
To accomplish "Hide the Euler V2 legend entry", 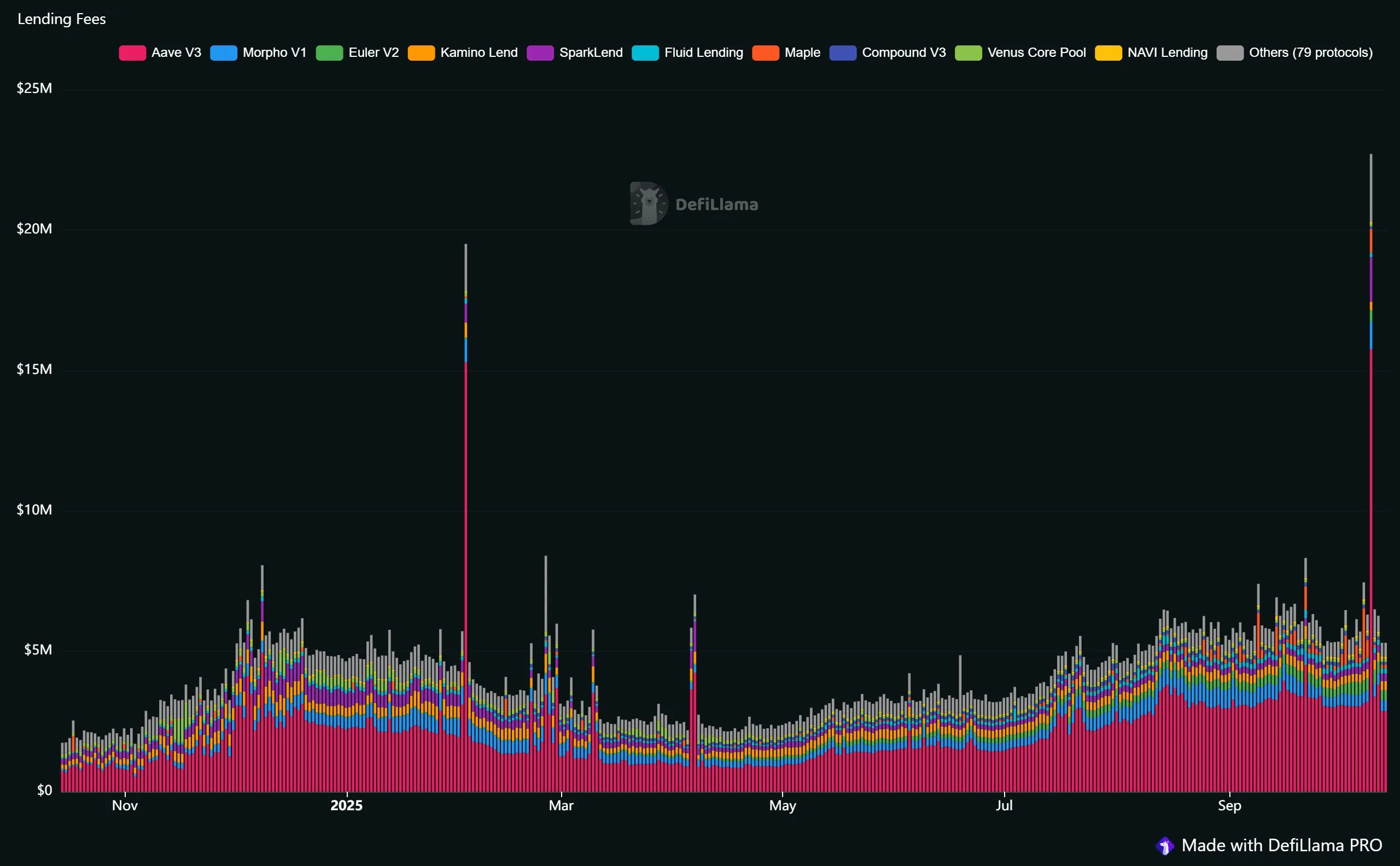I will 373,52.
